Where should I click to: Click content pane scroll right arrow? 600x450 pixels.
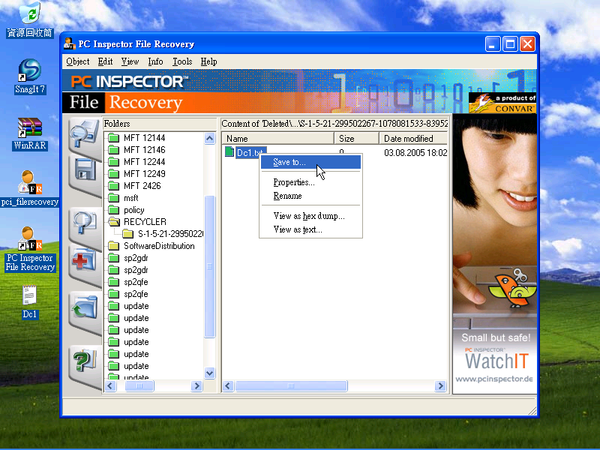441,386
